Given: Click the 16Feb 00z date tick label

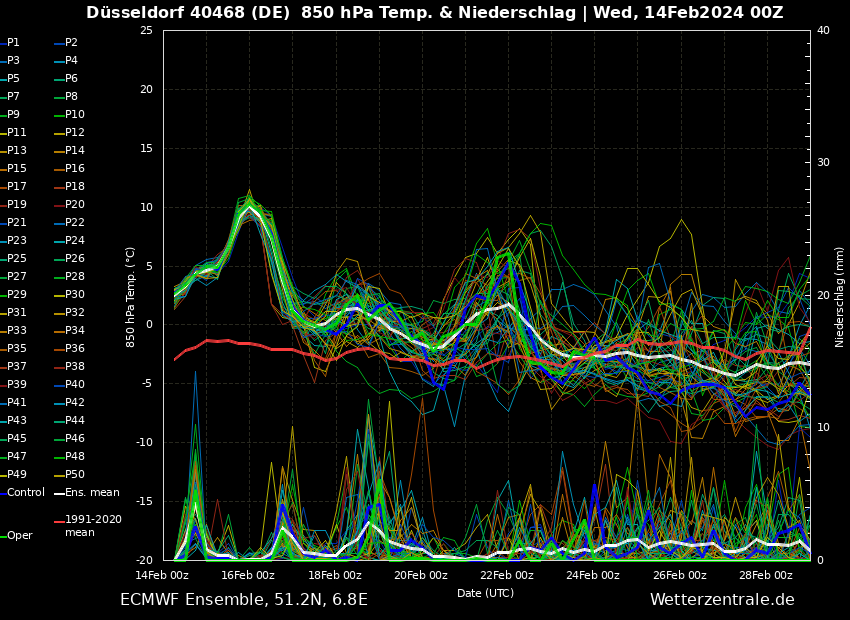Looking at the screenshot, I should [248, 575].
